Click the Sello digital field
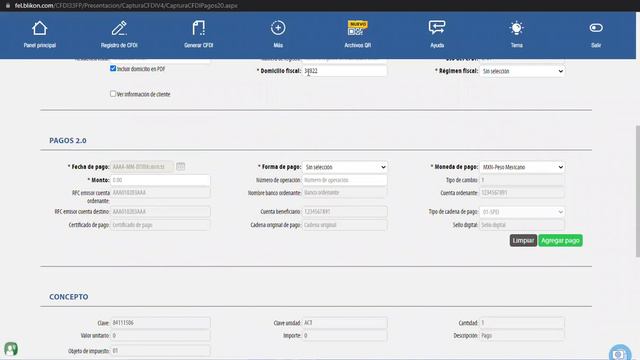This screenshot has width=640, height=360. (x=522, y=225)
